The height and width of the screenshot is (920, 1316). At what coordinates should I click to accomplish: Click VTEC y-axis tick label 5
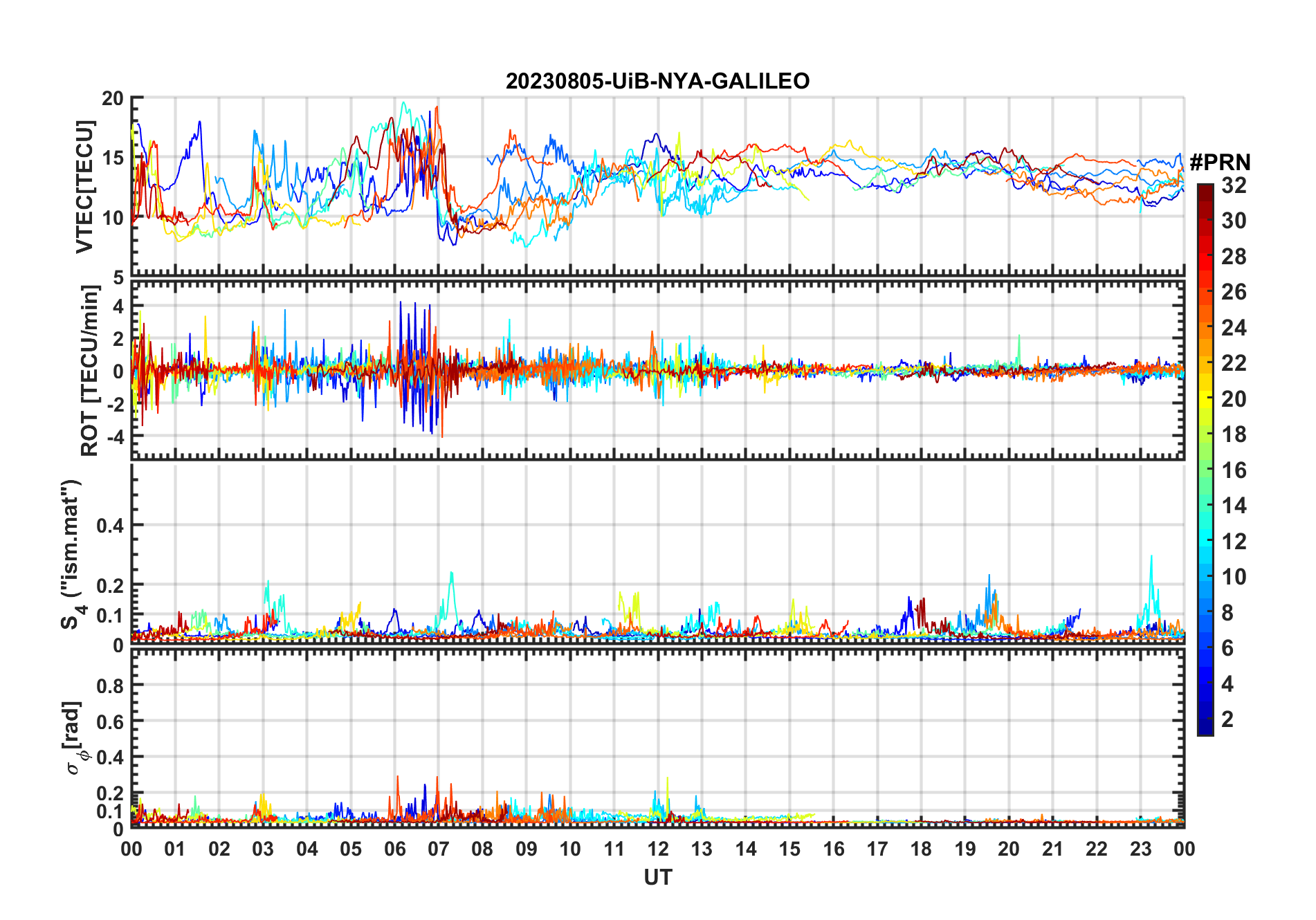pos(118,277)
